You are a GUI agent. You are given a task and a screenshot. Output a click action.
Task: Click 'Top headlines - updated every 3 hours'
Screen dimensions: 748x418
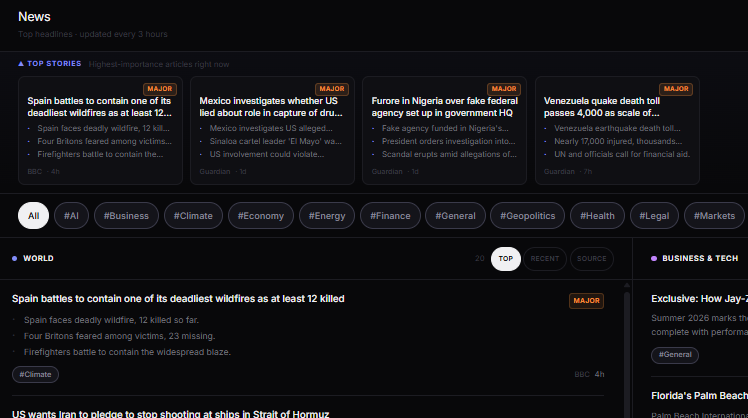93,34
